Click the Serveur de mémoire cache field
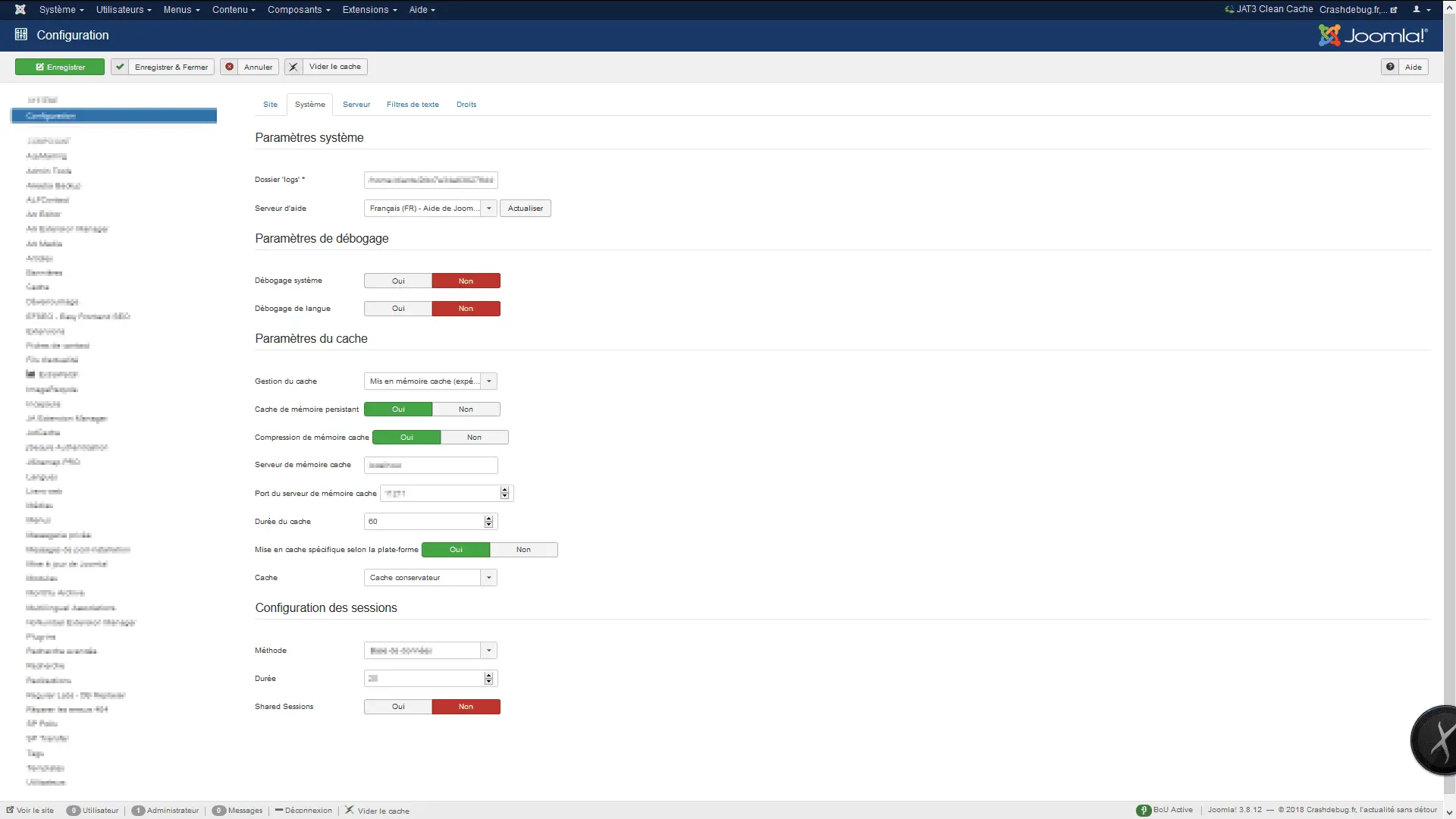 pyautogui.click(x=431, y=466)
